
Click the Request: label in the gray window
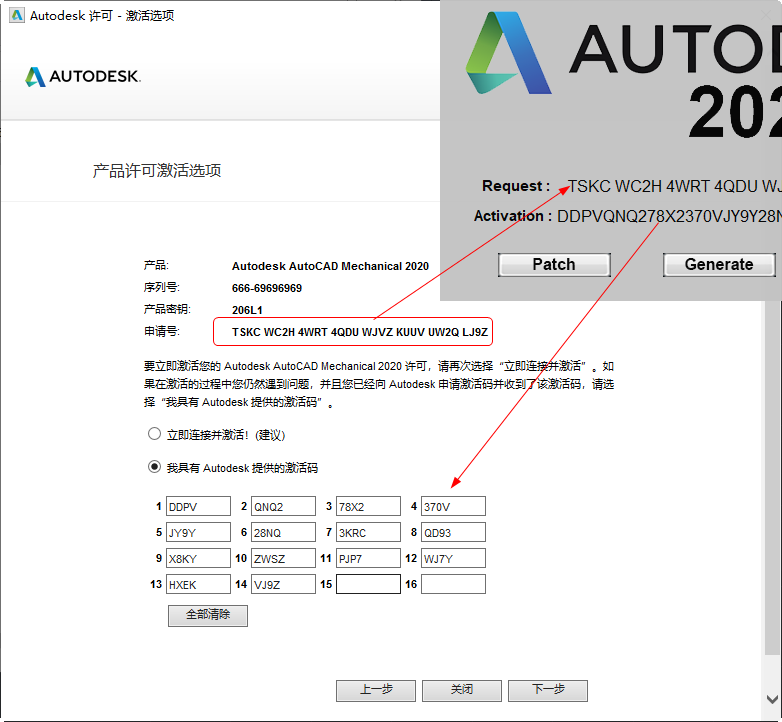tap(516, 186)
